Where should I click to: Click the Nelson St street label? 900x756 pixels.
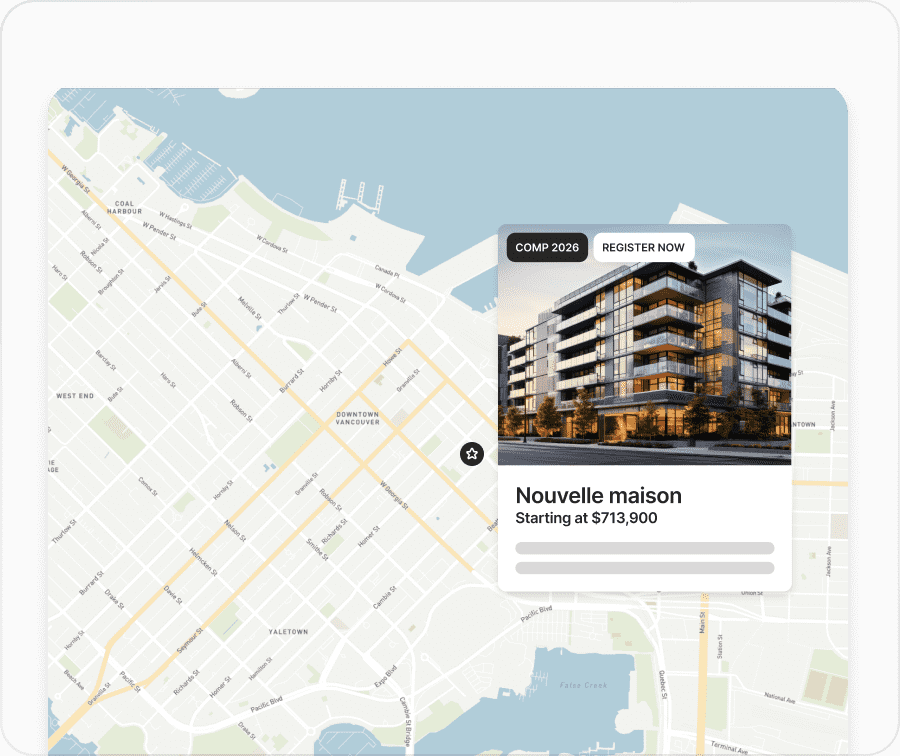pyautogui.click(x=235, y=531)
